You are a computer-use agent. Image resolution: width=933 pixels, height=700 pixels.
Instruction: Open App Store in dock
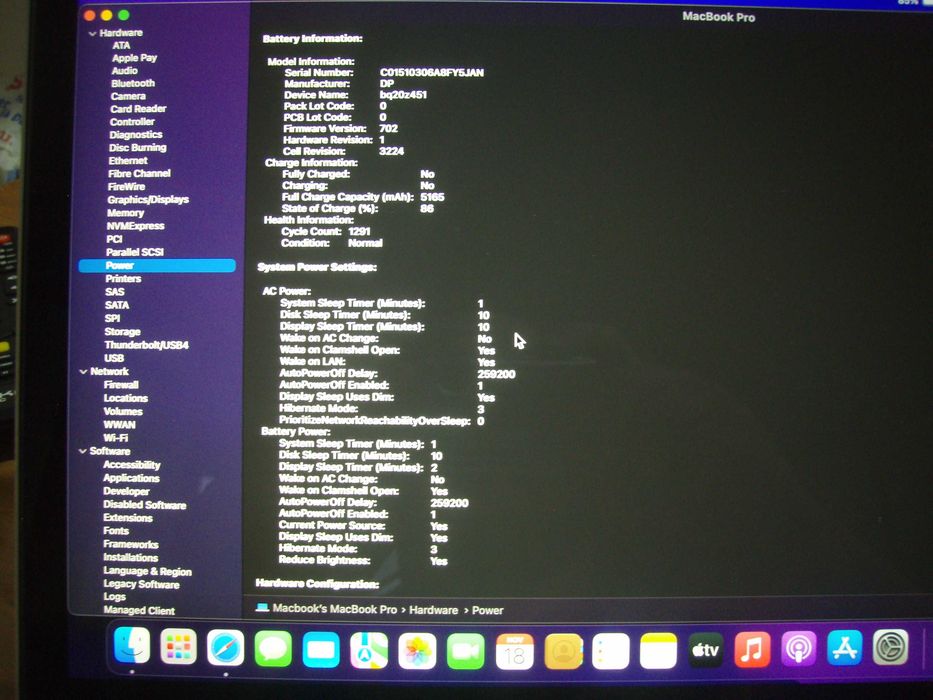point(845,648)
